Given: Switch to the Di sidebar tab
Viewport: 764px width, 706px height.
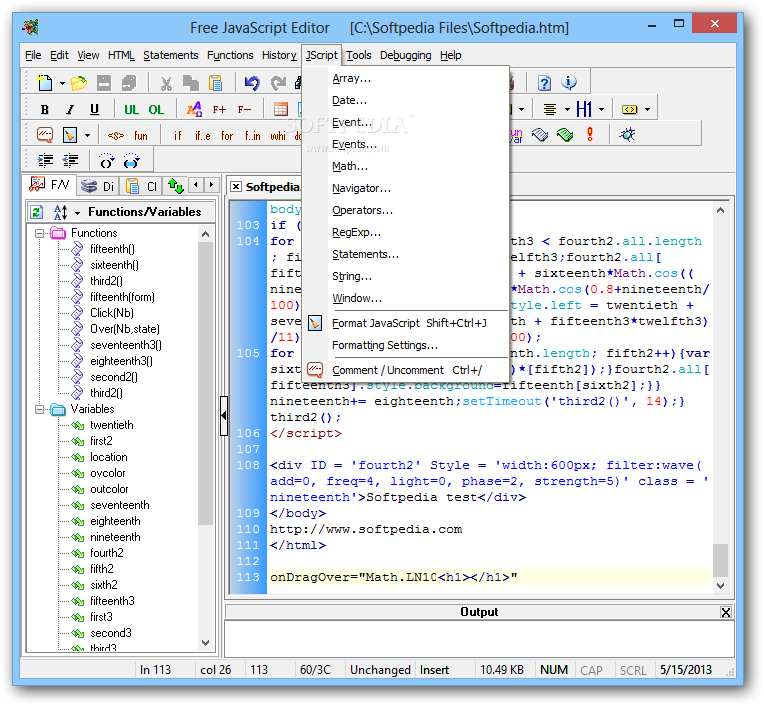Looking at the screenshot, I should coord(97,186).
